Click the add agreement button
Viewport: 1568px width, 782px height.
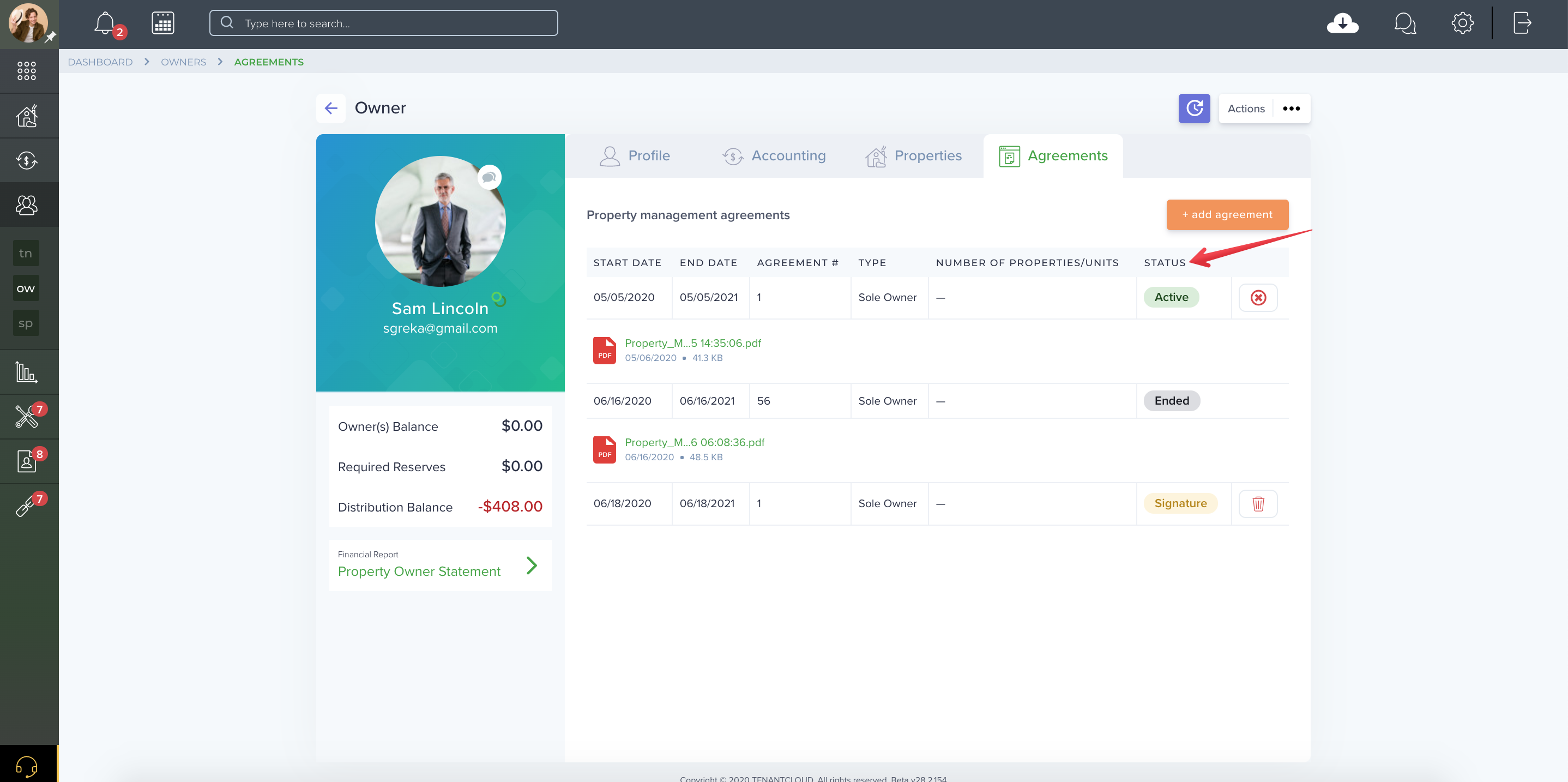click(x=1227, y=214)
